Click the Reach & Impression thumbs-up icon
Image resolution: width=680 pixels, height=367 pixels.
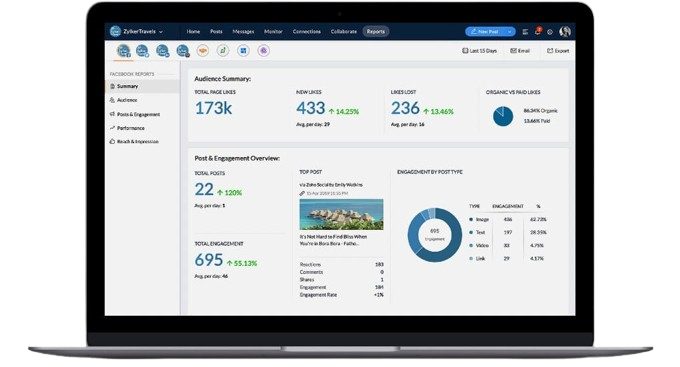112,141
